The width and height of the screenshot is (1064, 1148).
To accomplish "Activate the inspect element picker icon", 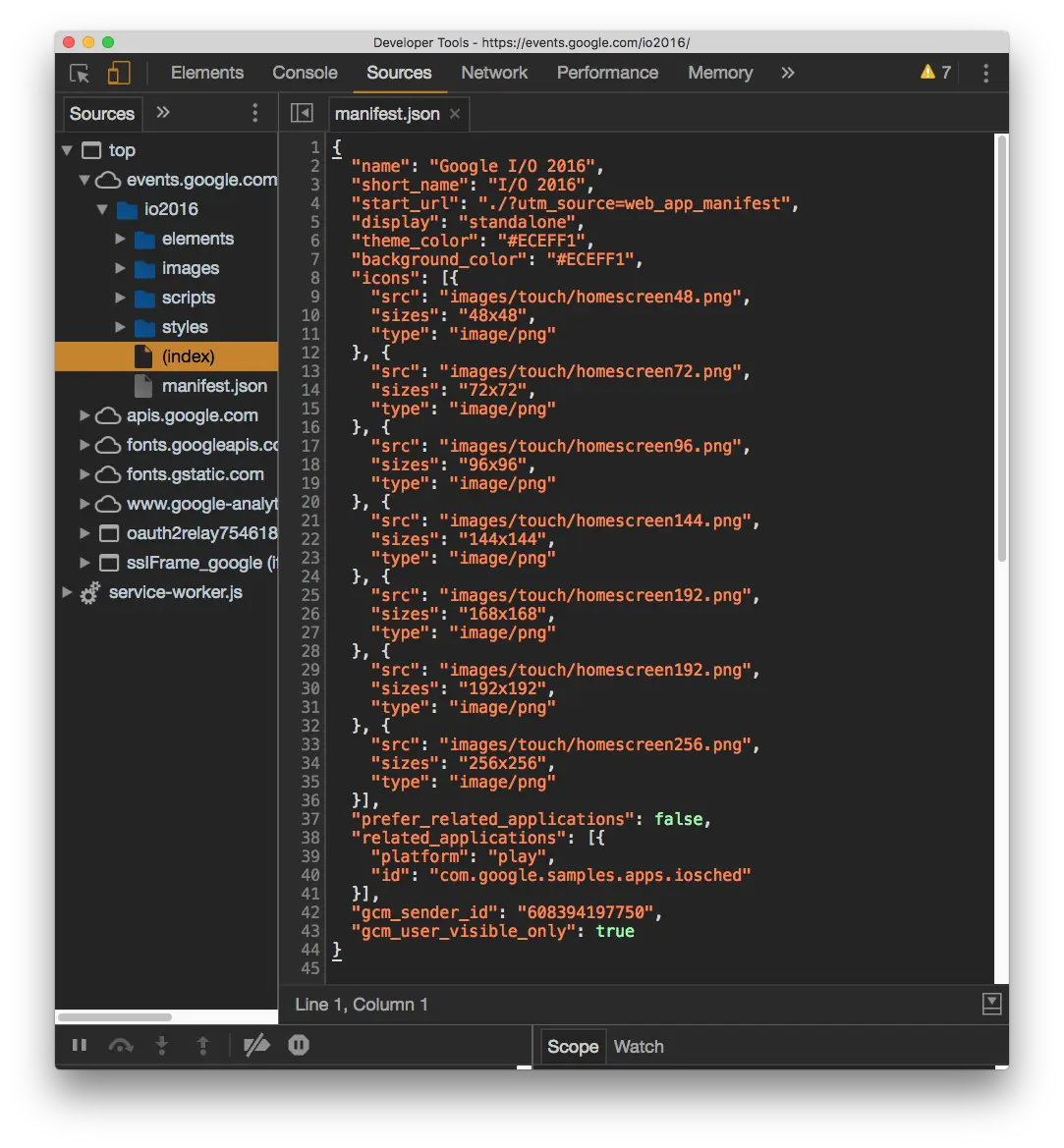I will [79, 74].
